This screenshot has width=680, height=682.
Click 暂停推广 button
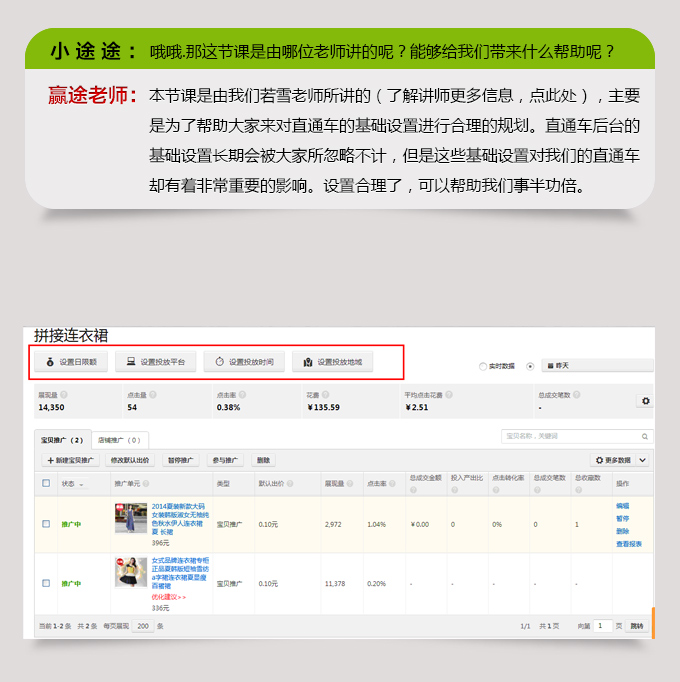181,460
